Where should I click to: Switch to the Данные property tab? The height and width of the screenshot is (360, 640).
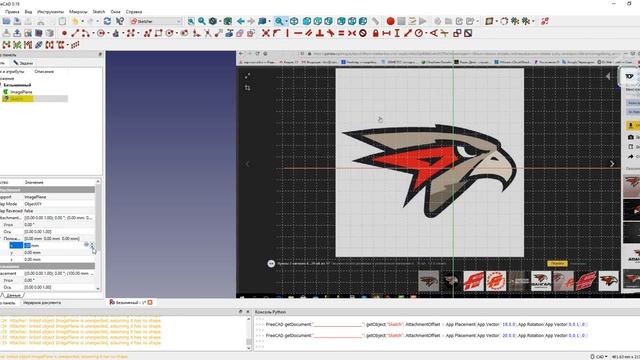[x=13, y=295]
